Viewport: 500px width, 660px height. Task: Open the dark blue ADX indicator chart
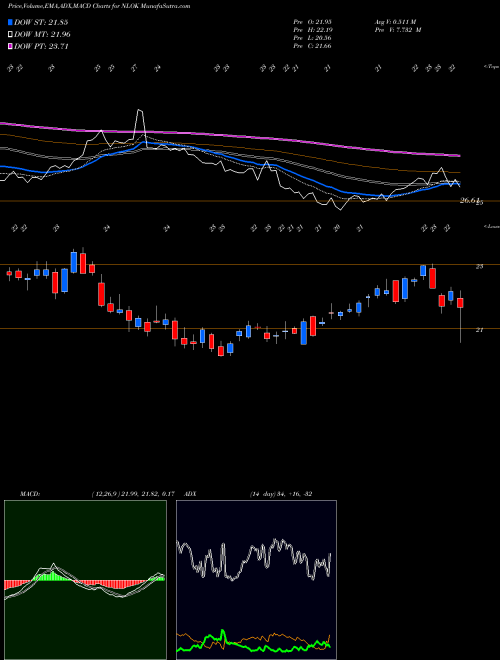tap(256, 580)
